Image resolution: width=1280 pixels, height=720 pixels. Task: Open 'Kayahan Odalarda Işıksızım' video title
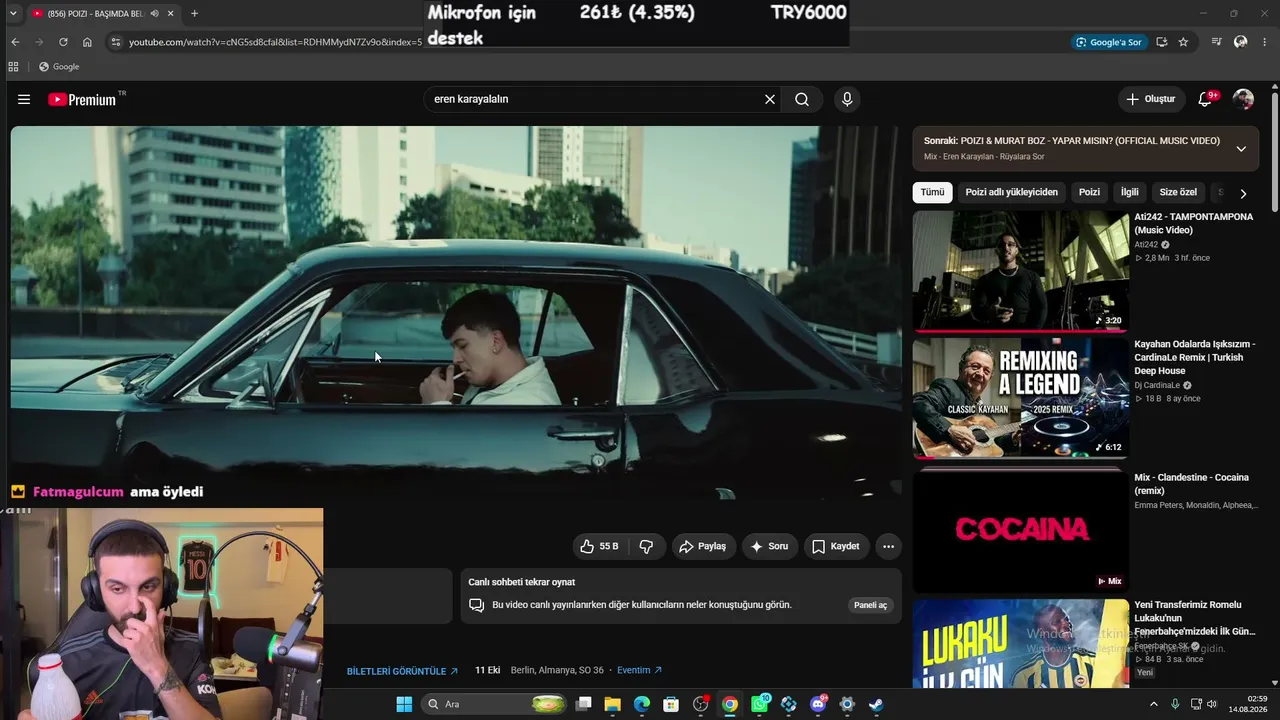[x=1194, y=357]
